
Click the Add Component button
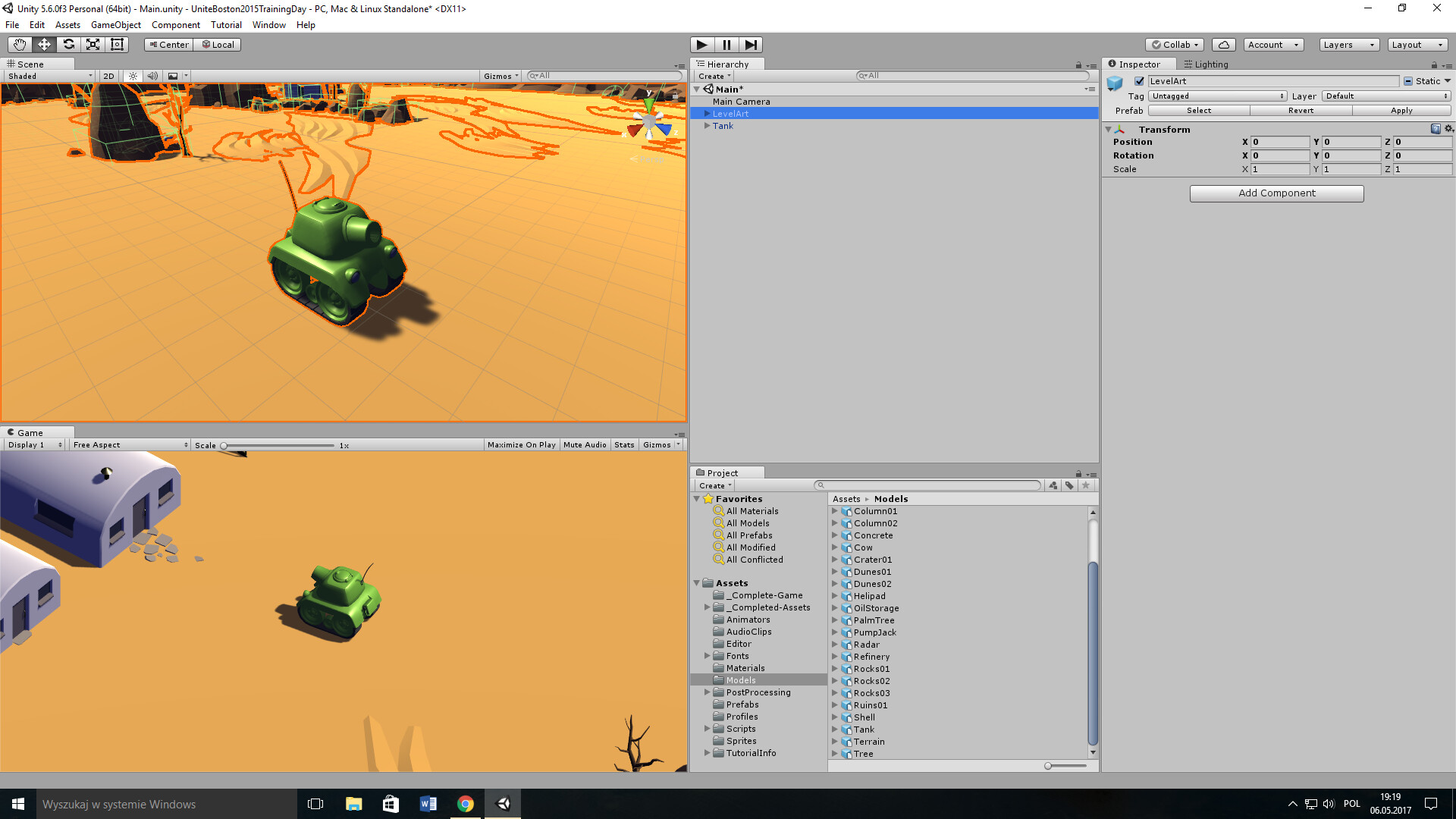tap(1276, 193)
